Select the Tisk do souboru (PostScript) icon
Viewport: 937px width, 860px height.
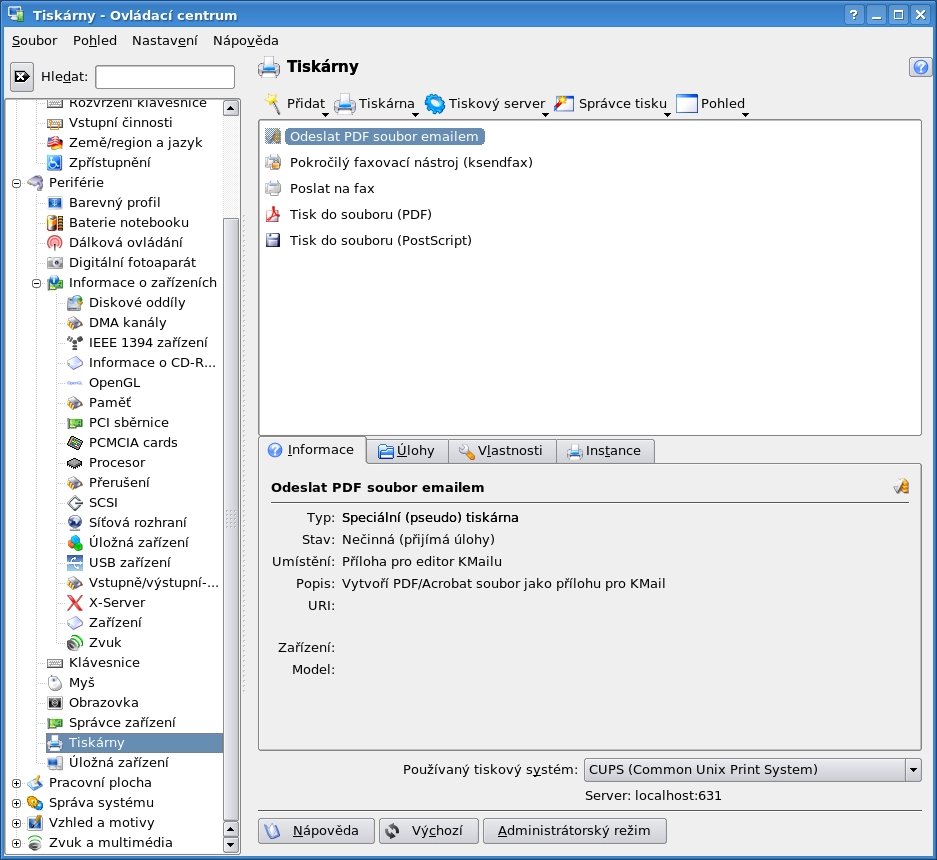click(x=273, y=240)
